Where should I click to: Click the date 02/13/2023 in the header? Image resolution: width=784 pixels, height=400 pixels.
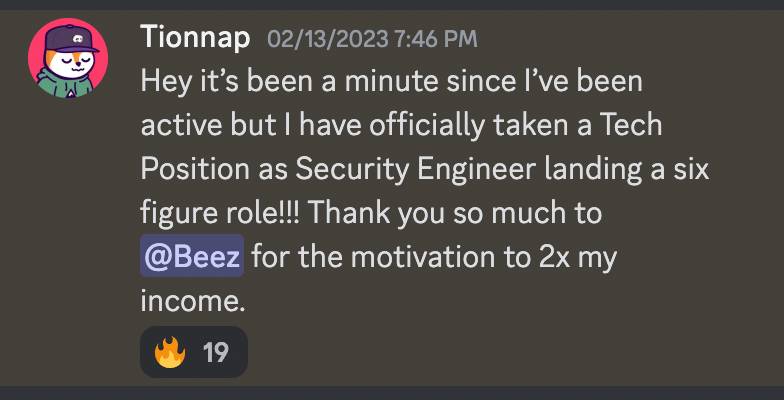click(328, 38)
